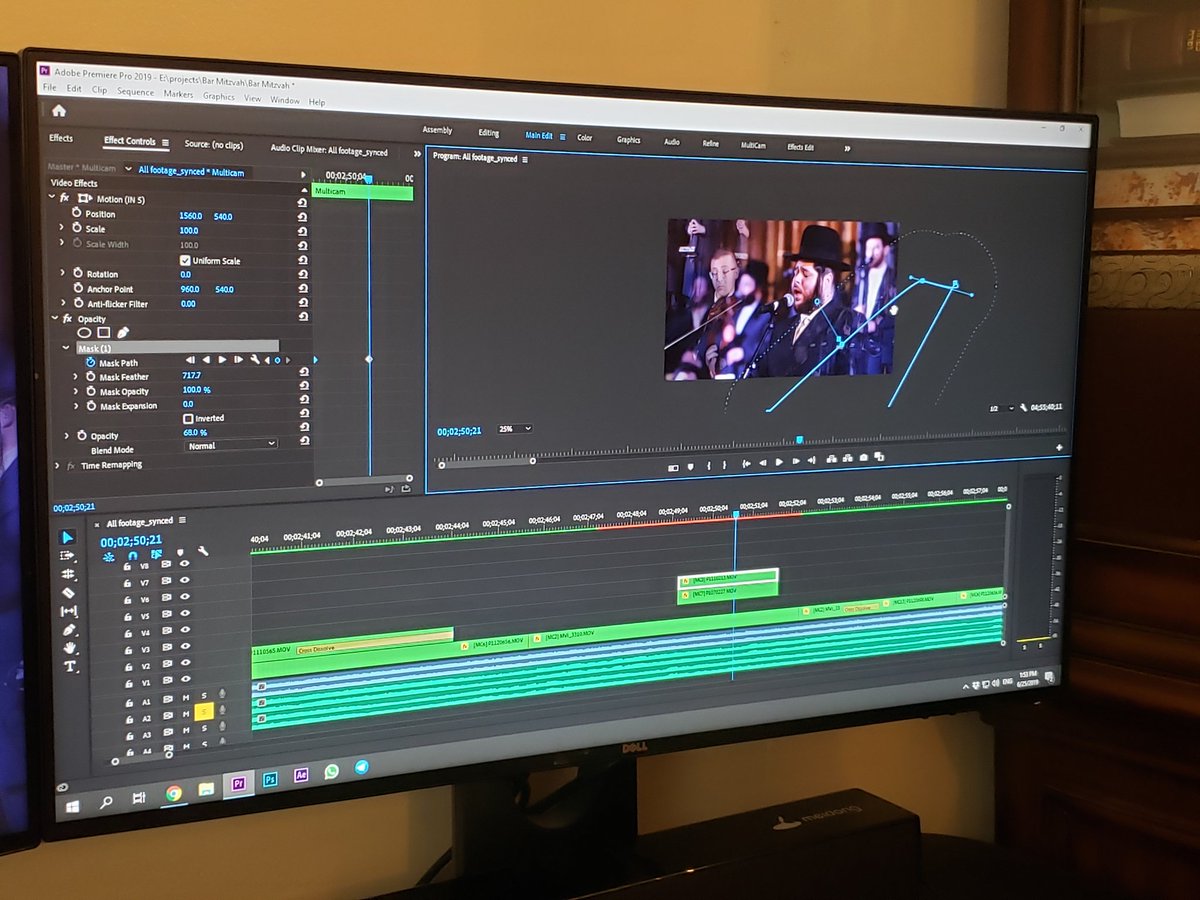Image resolution: width=1200 pixels, height=900 pixels.
Task: Open WhatsApp from the taskbar
Action: [x=331, y=771]
